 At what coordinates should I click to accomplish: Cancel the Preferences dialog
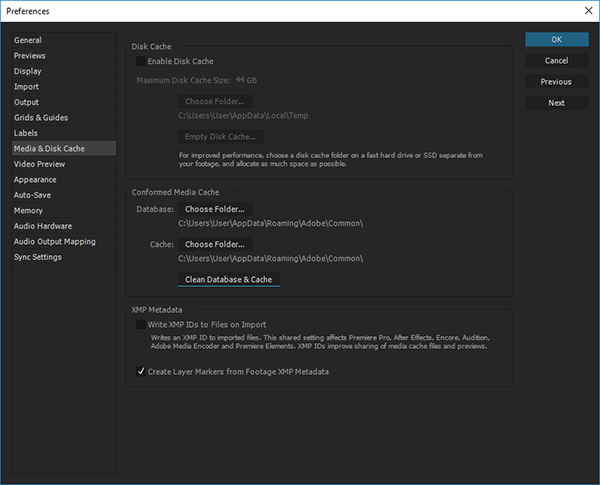[556, 60]
